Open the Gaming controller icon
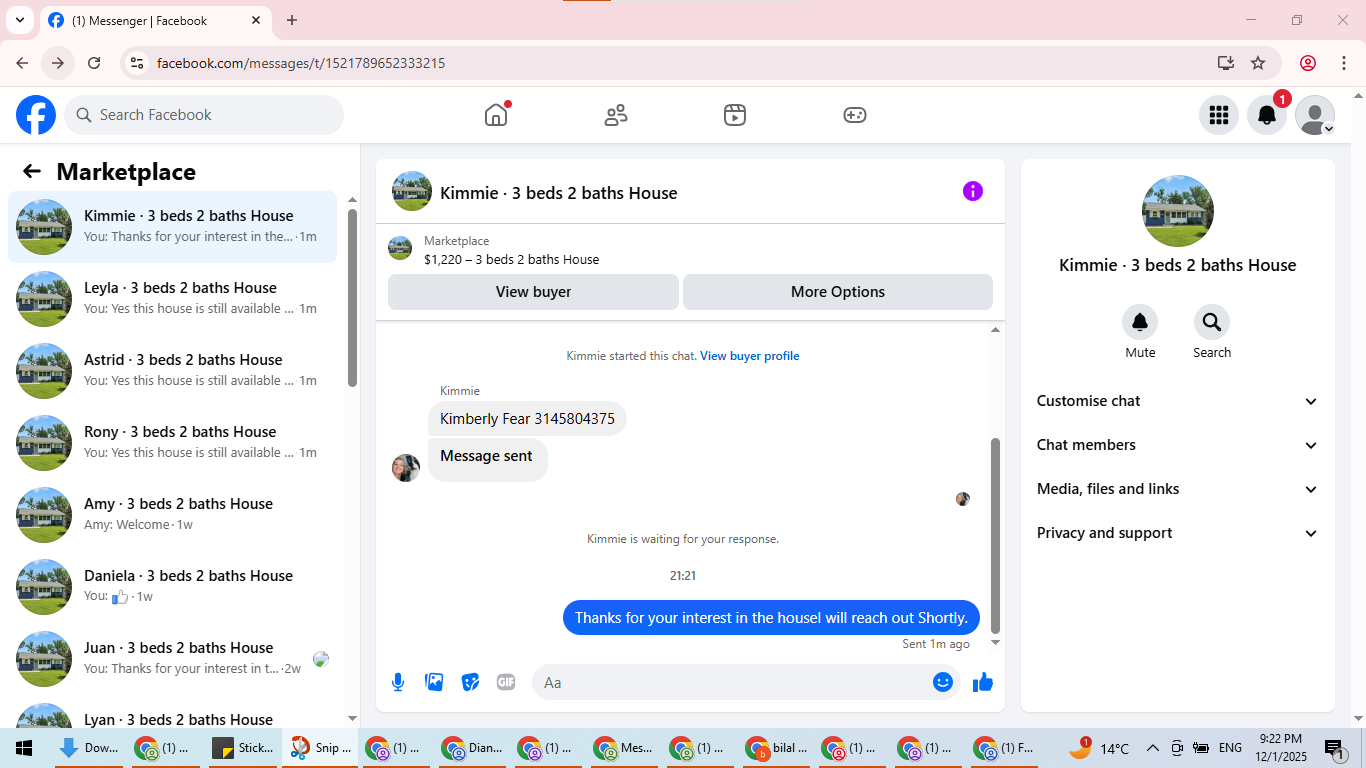This screenshot has height=768, width=1366. (x=855, y=115)
